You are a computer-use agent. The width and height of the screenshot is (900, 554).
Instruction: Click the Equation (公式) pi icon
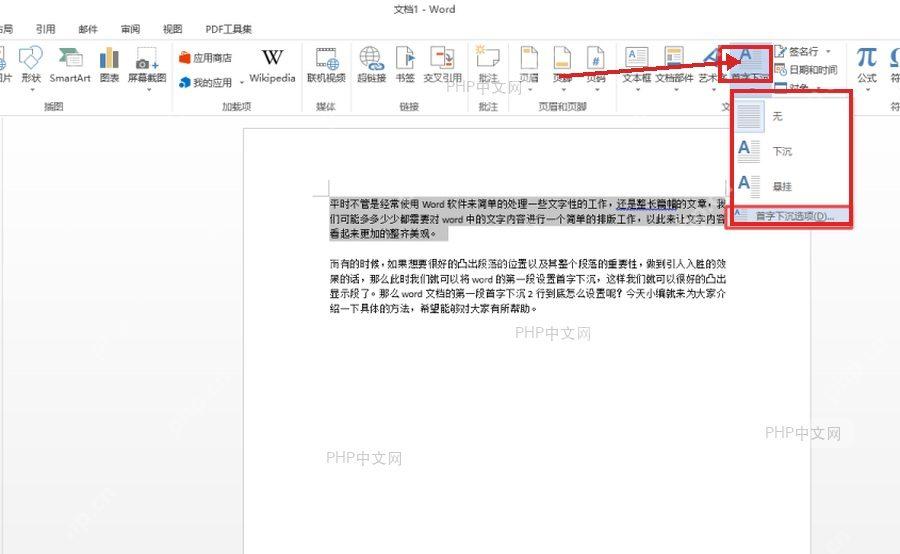point(867,58)
